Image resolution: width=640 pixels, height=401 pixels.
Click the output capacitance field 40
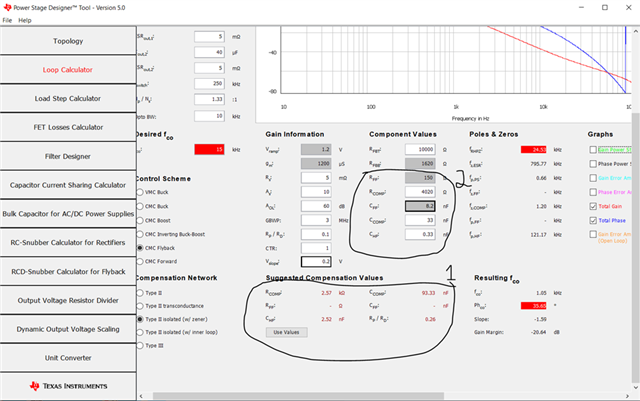209,52
